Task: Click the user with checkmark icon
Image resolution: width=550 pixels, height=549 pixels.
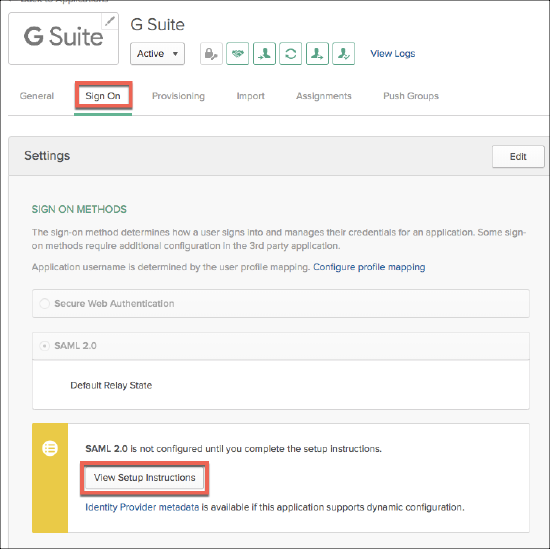Action: [x=343, y=54]
